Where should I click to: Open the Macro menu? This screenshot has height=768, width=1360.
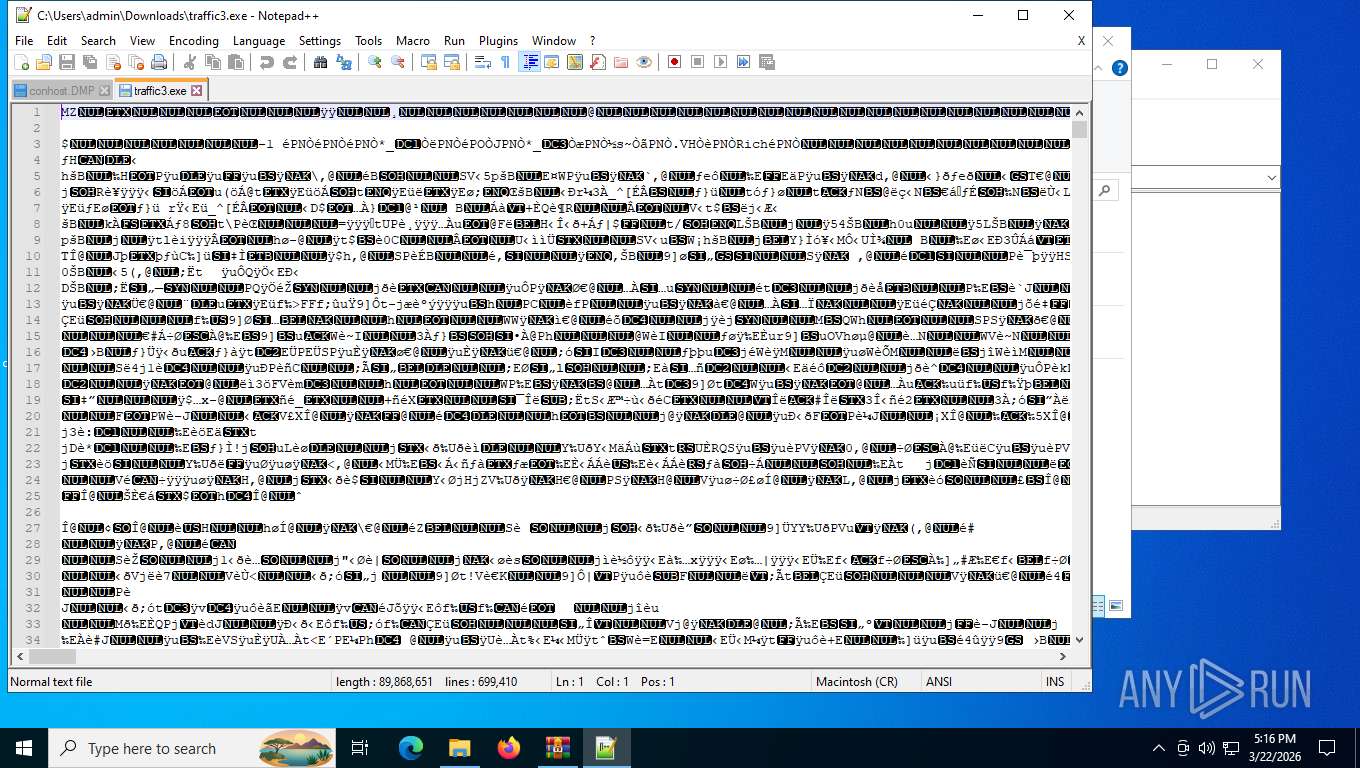pos(413,41)
